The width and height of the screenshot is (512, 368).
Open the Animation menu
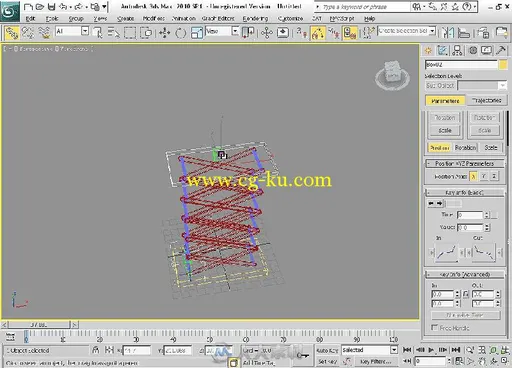pos(184,19)
